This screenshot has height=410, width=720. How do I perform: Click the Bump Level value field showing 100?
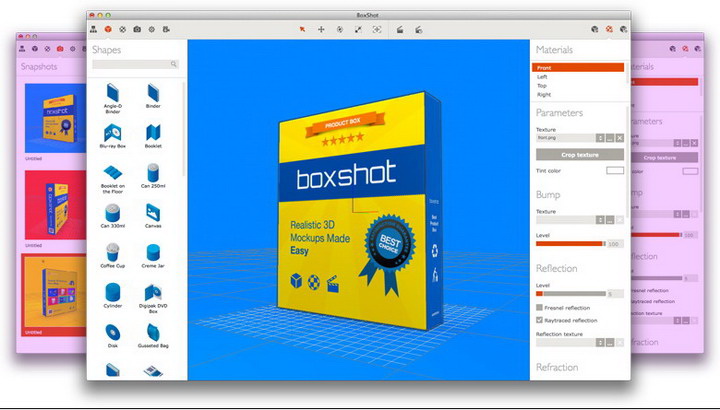615,244
